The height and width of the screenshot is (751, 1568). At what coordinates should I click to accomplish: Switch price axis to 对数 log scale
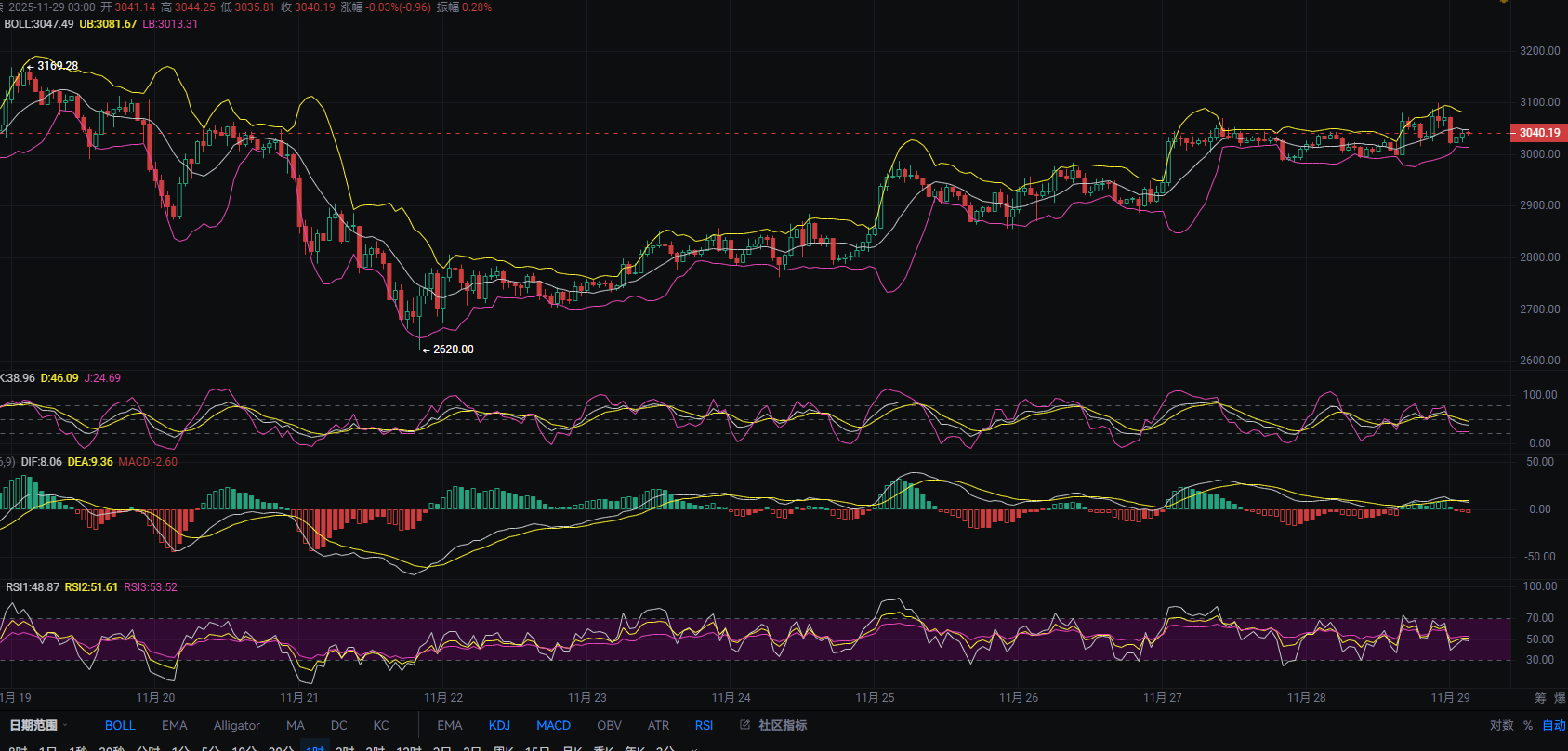pos(1501,725)
